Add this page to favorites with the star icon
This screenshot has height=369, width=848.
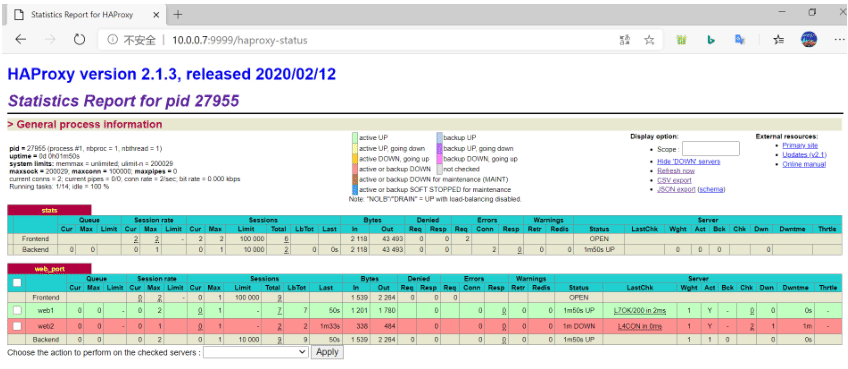pyautogui.click(x=649, y=40)
